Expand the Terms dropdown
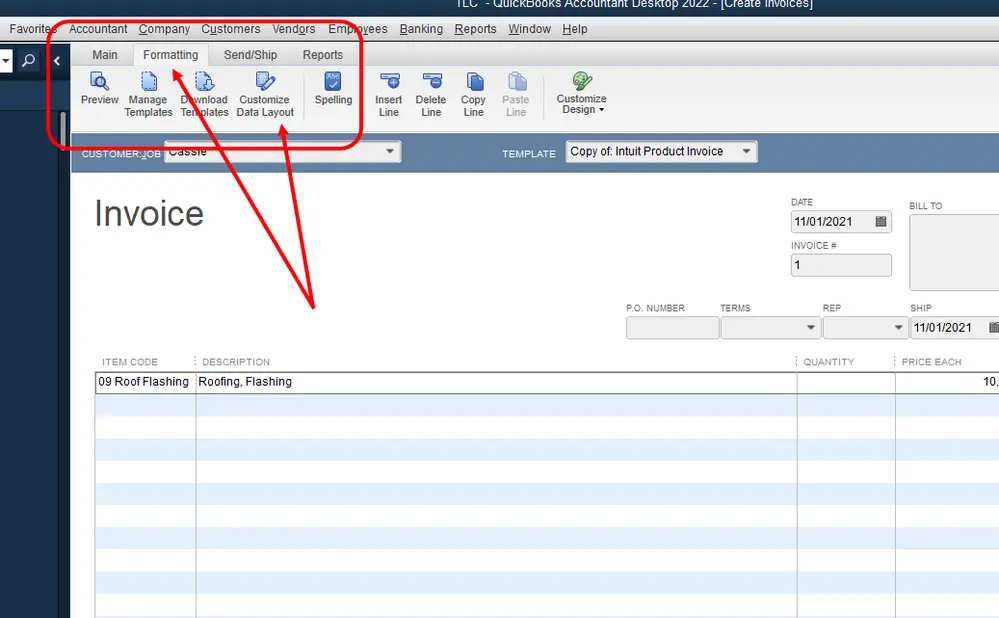Viewport: 999px width, 618px height. tap(810, 327)
